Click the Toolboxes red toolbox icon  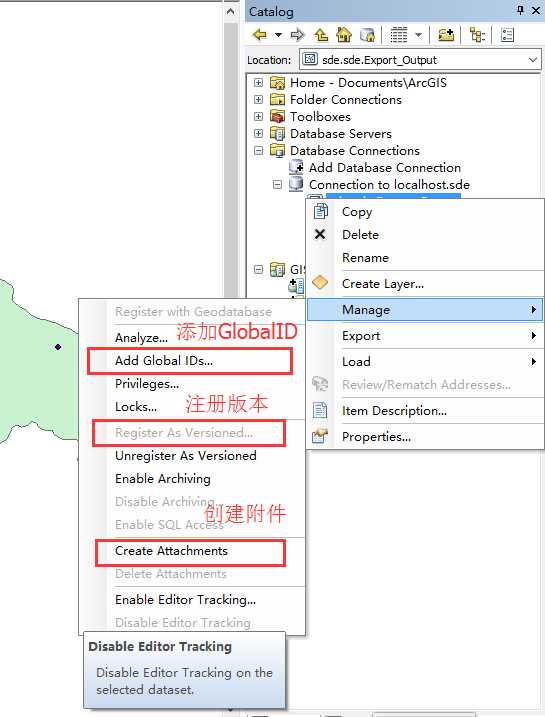[277, 116]
